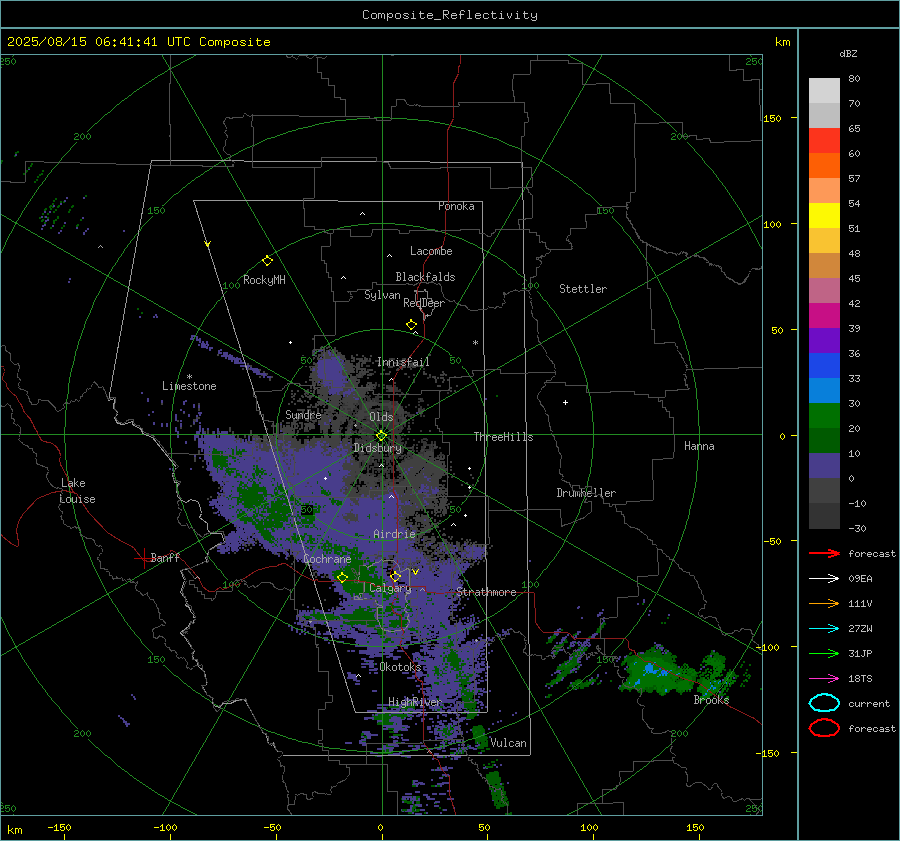The width and height of the screenshot is (900, 841).
Task: Click the blue rain echo northwest of Brooks
Action: (651, 669)
